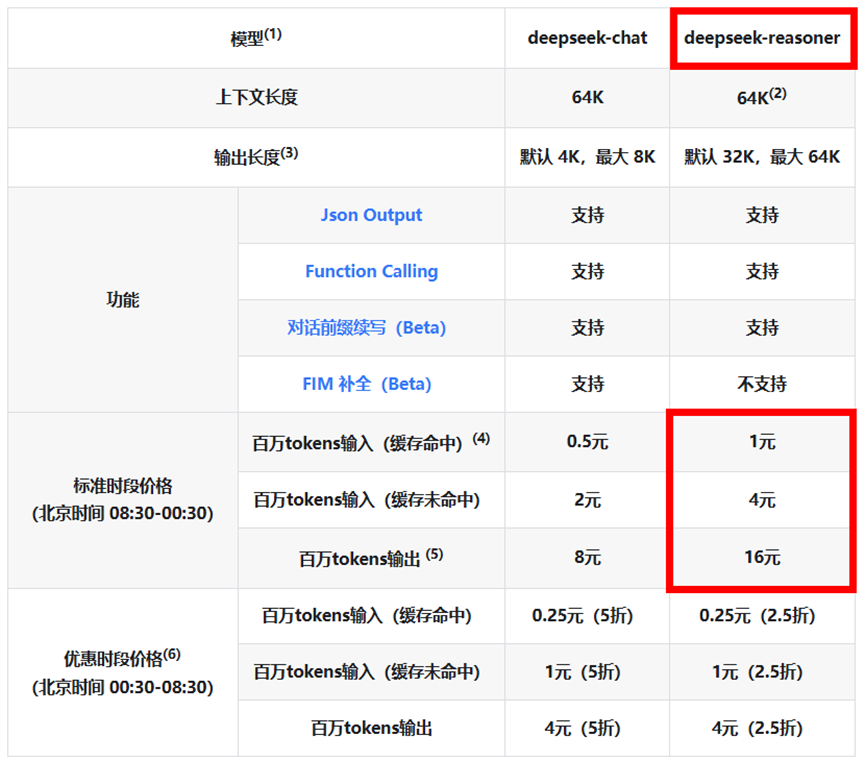Image resolution: width=865 pixels, height=761 pixels.
Task: Open the 对话前缀续写 (Beta) link
Action: click(x=366, y=328)
